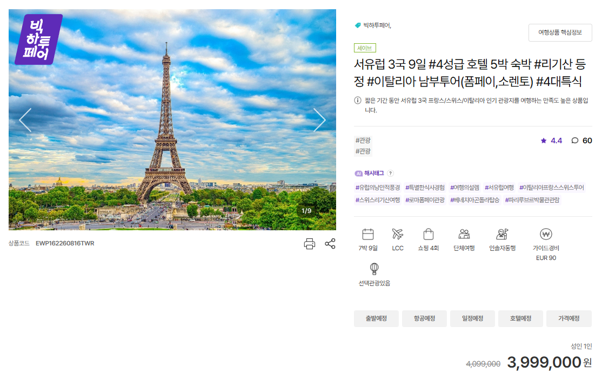Click the crossed-out original price 4,099,000

click(483, 364)
